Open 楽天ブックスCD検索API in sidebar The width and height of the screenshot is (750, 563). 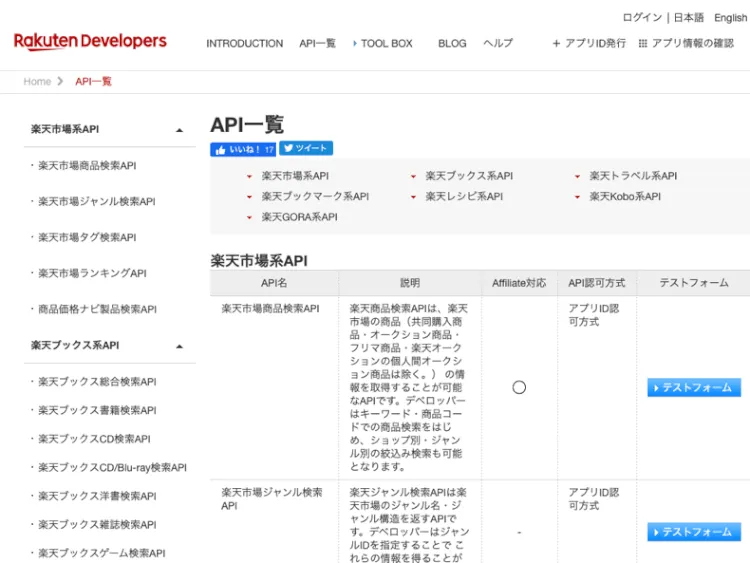point(94,439)
